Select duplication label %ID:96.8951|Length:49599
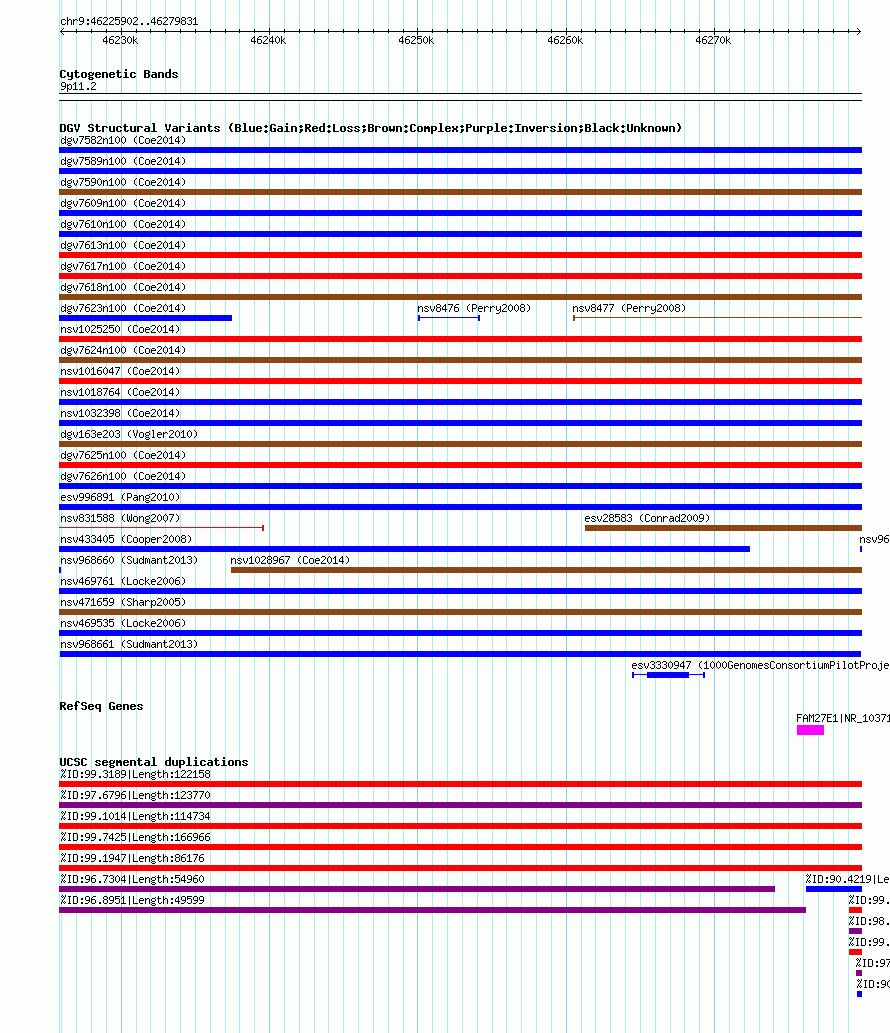The height and width of the screenshot is (1033, 890). [x=132, y=901]
